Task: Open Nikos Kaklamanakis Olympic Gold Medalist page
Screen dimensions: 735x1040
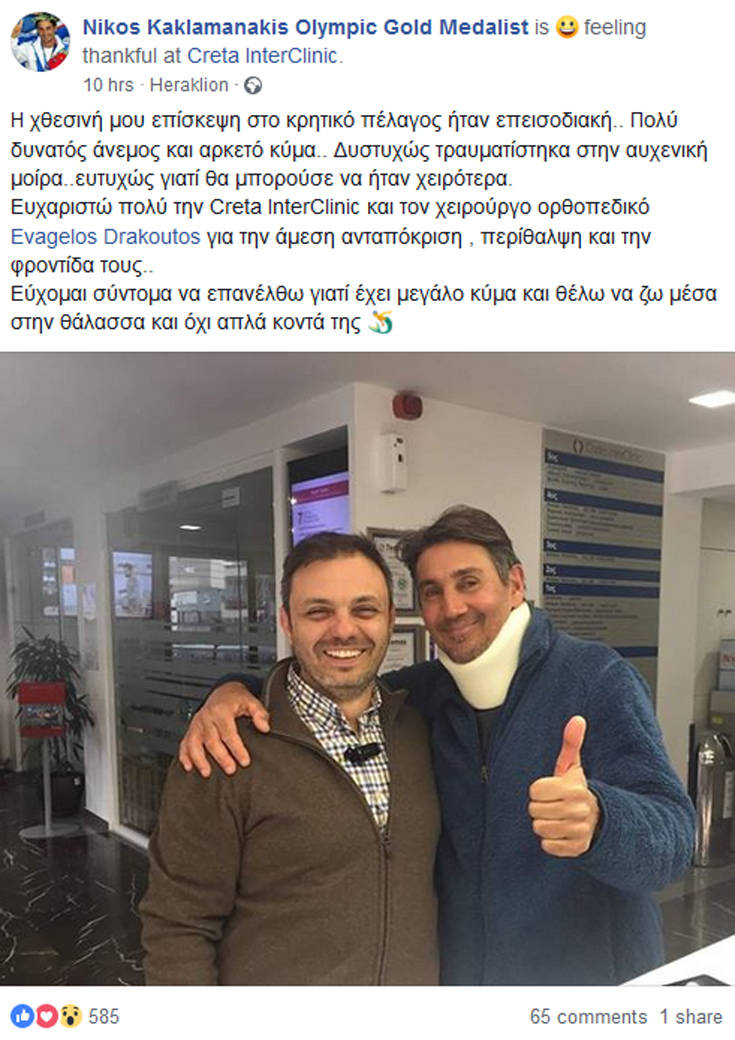Action: tap(305, 27)
